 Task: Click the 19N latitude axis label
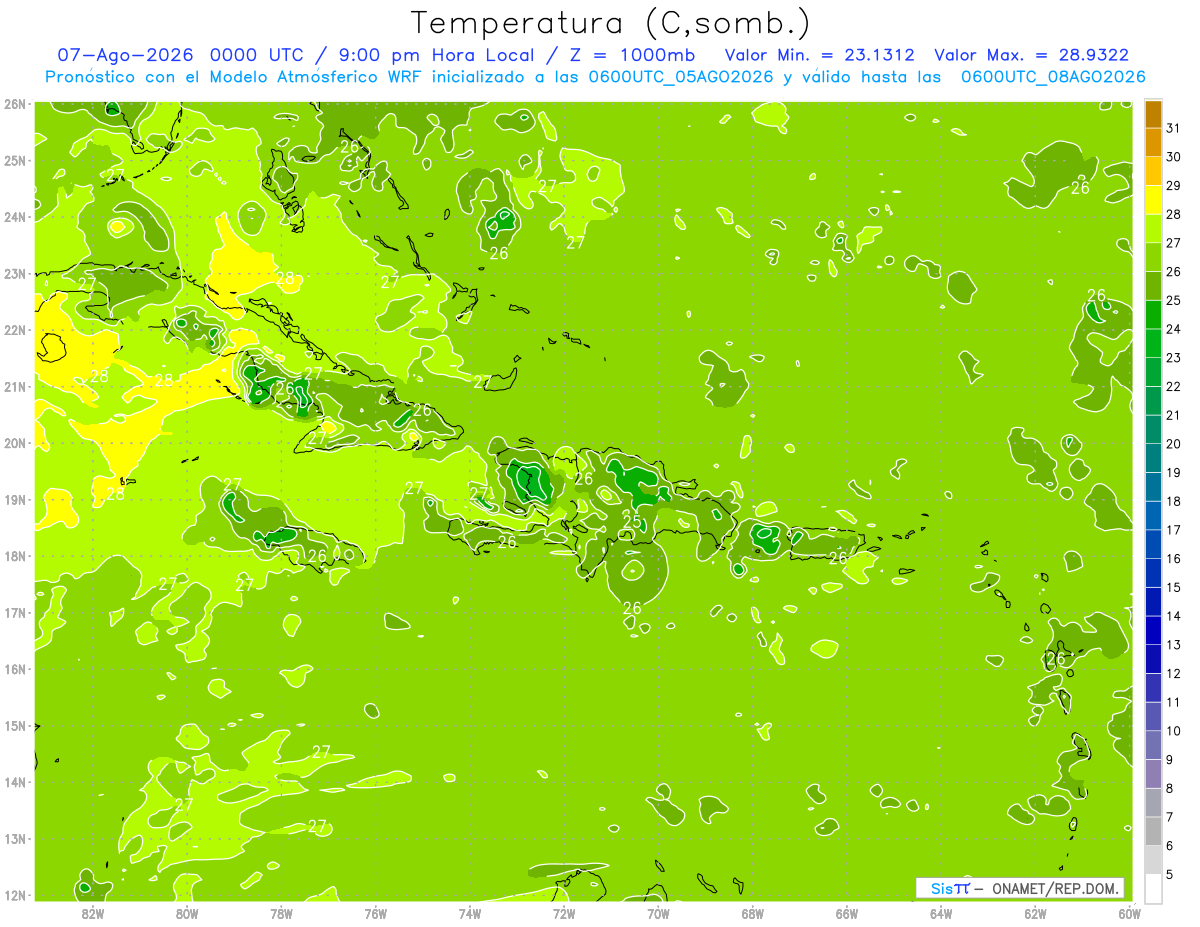pos(14,499)
